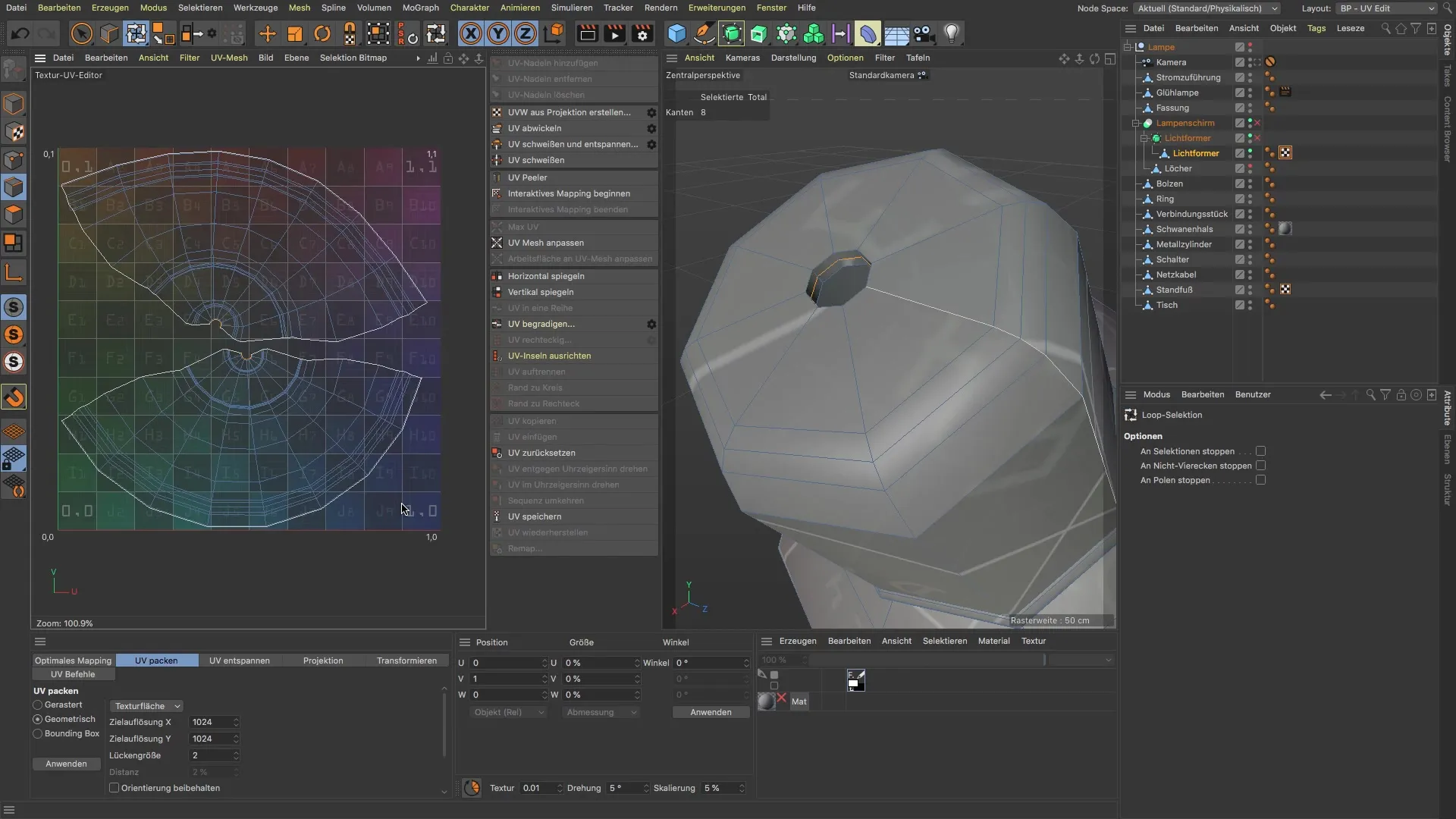Click the viewport pan icon

[x=1064, y=58]
